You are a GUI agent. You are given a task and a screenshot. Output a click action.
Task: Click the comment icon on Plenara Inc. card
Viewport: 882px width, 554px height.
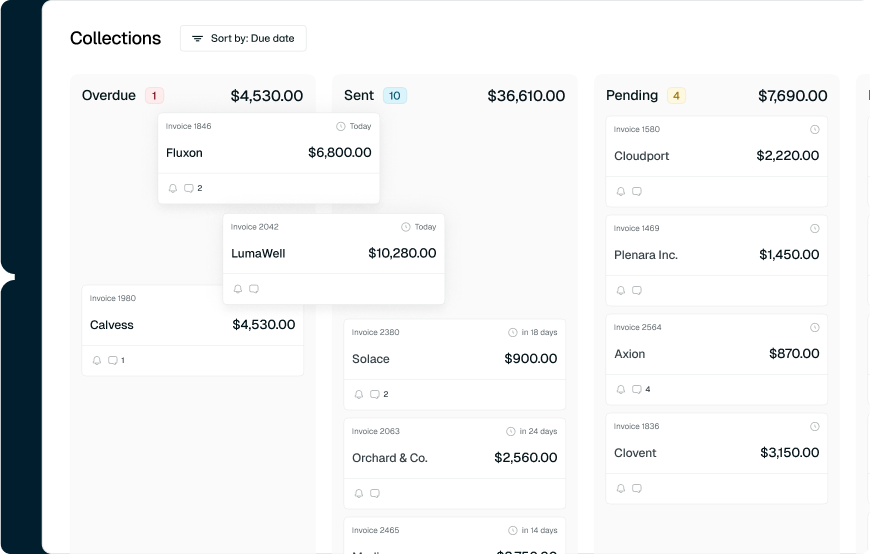(637, 290)
